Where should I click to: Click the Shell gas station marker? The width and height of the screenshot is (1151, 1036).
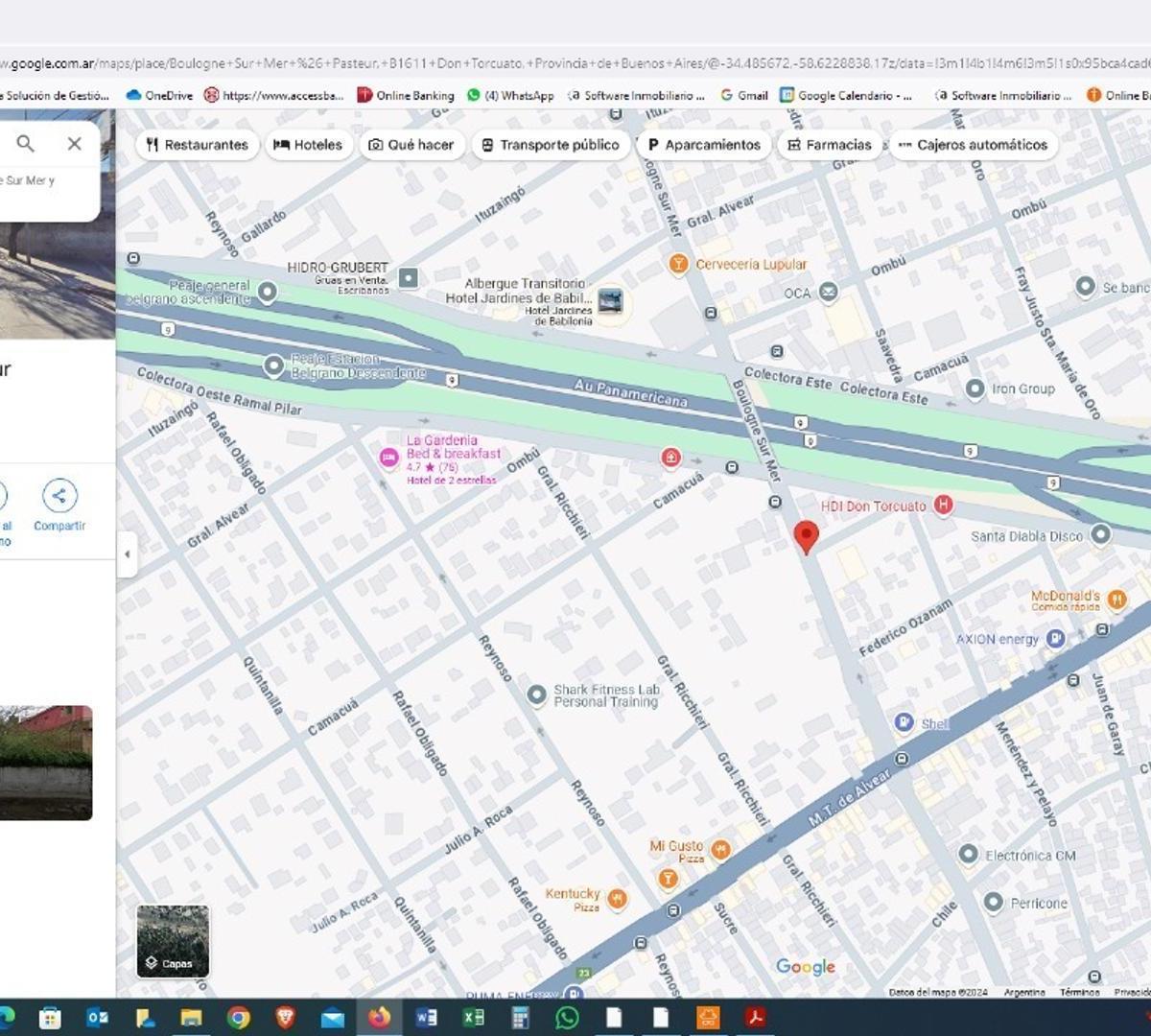903,721
